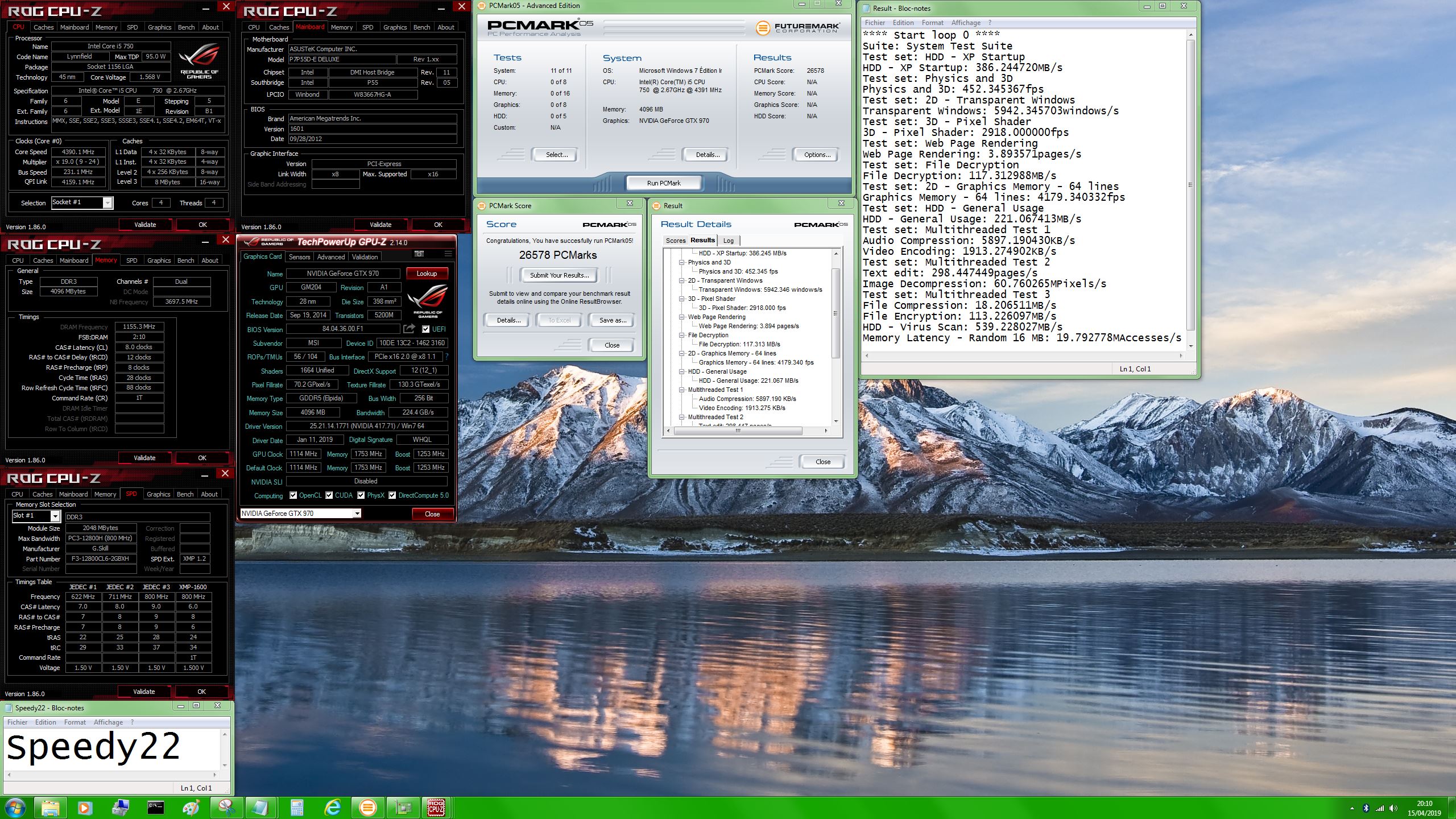1456x819 pixels.
Task: Open the GPU-Z hamburger menu icon
Action: [x=448, y=254]
